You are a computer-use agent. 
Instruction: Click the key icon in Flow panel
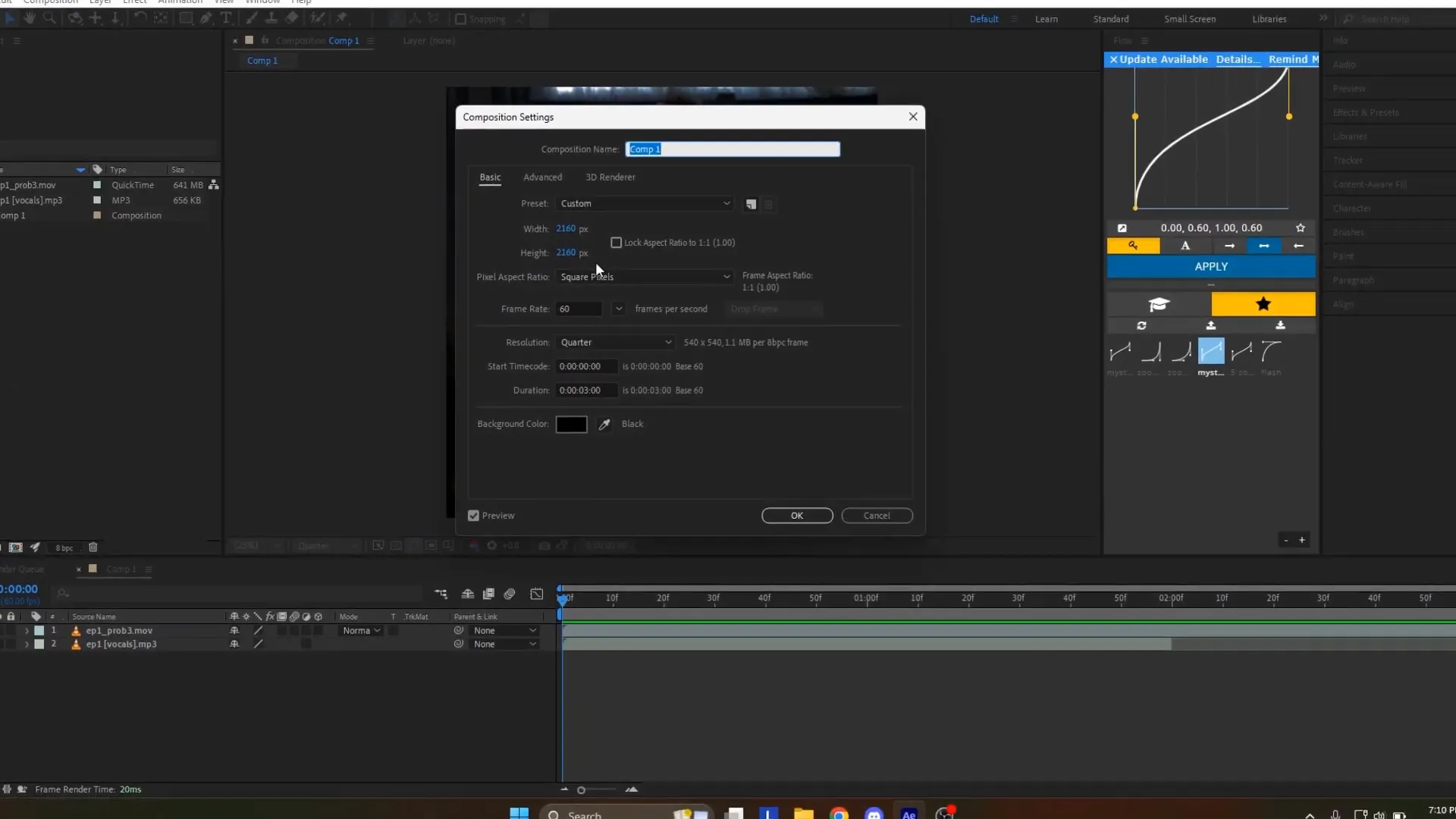pos(1133,246)
